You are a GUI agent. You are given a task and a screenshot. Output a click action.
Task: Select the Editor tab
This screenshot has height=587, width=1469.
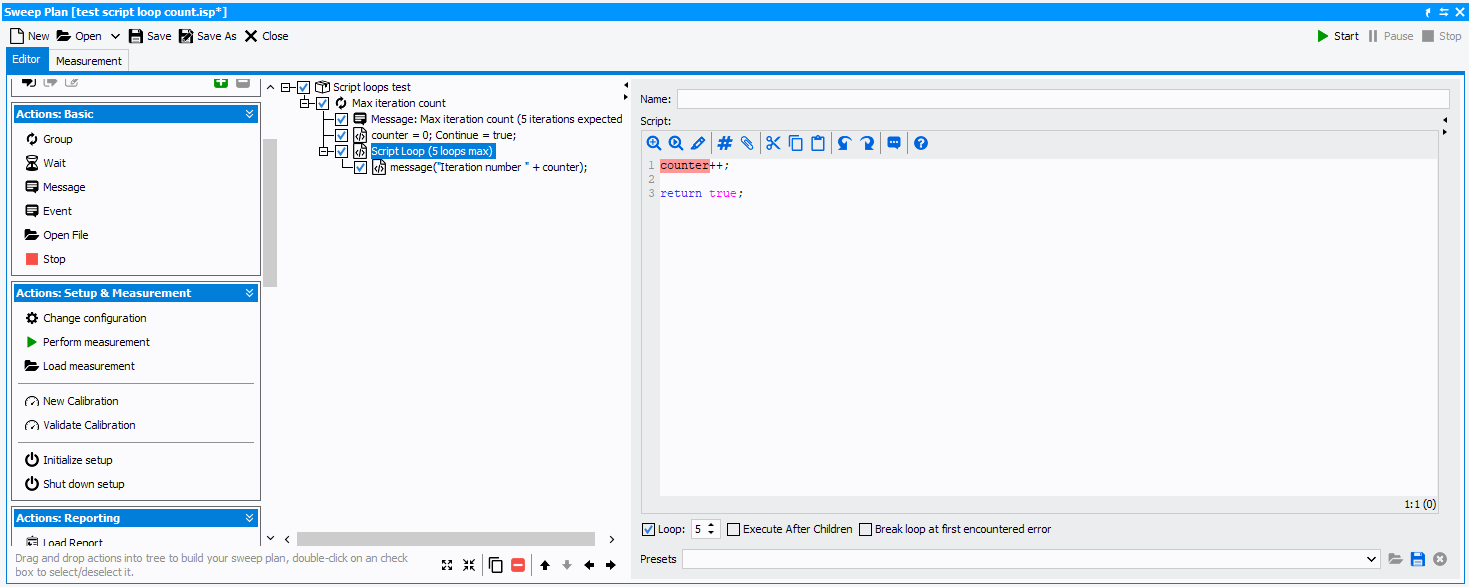point(27,59)
